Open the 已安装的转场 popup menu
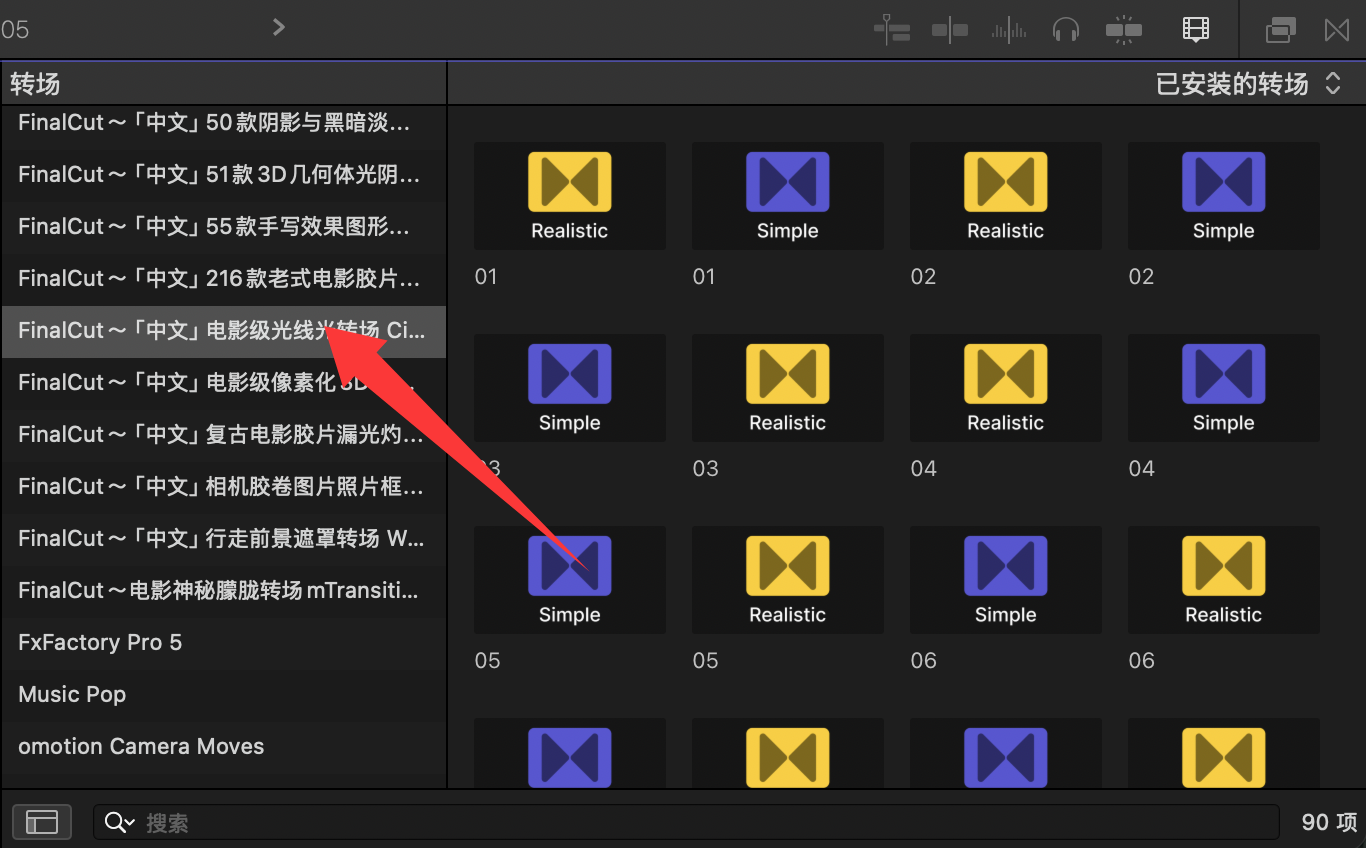This screenshot has height=848, width=1366. point(1247,84)
